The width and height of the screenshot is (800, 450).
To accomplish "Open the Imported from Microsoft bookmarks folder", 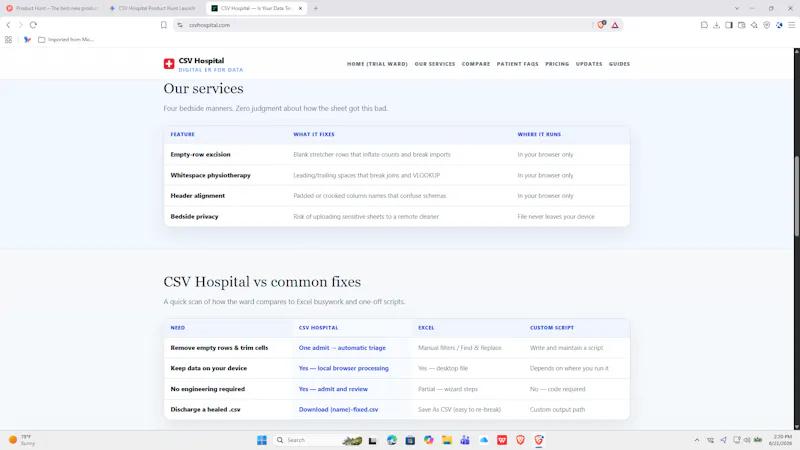I will 66,39.
